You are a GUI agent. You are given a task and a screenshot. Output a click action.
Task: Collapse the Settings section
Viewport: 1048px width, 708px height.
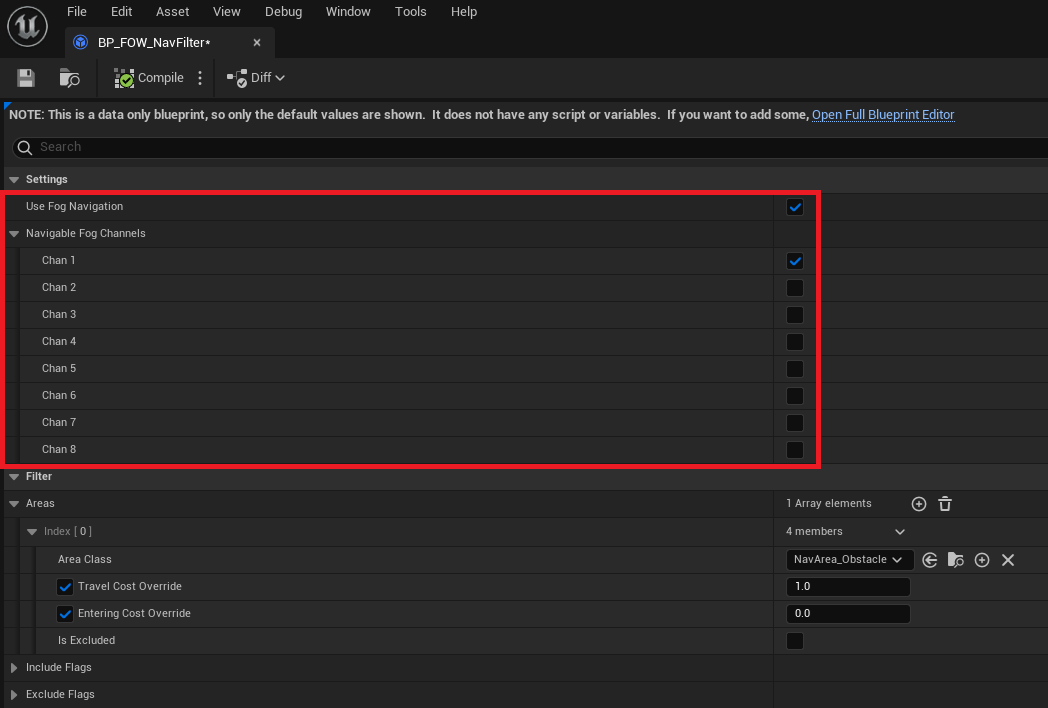coord(14,180)
